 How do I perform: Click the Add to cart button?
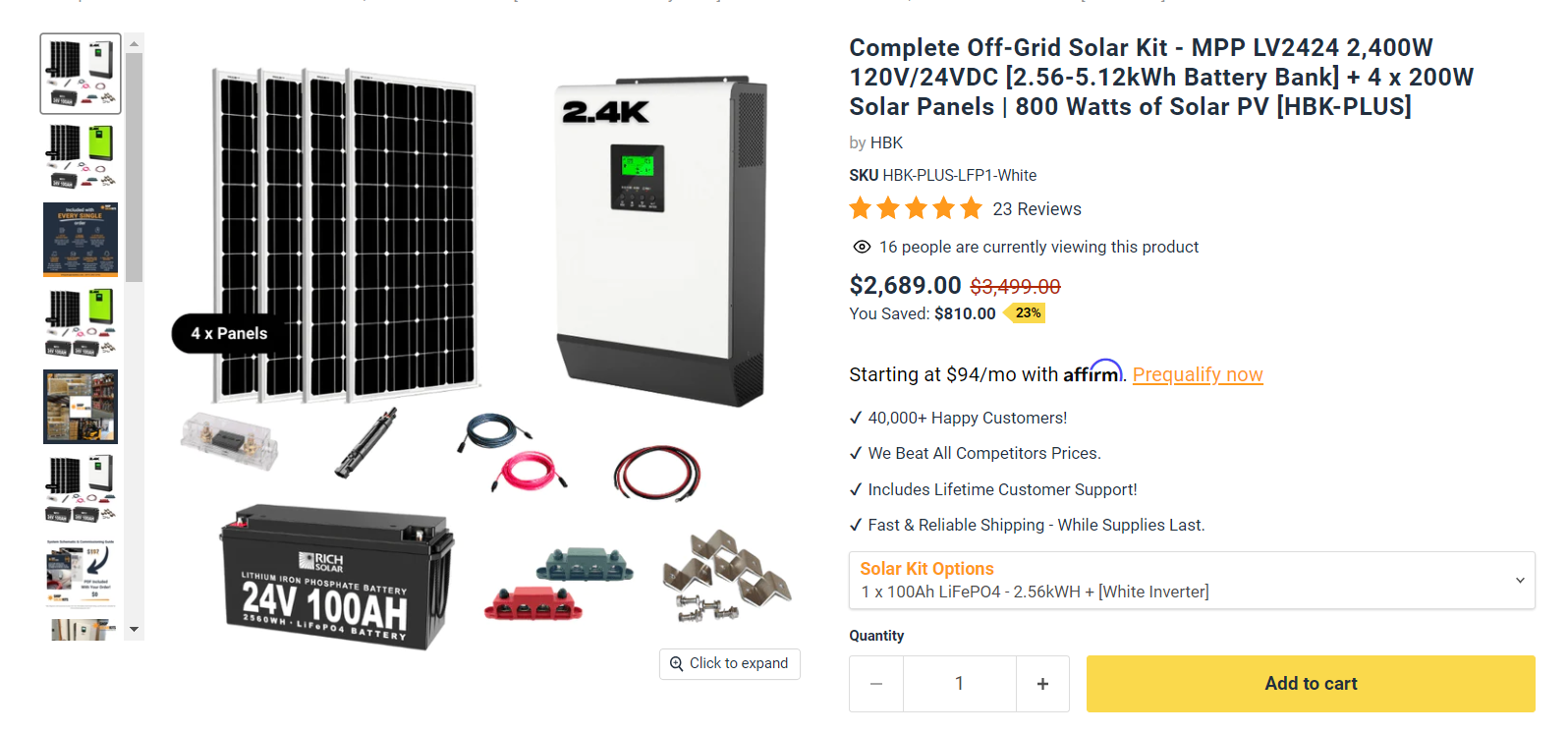(1310, 683)
